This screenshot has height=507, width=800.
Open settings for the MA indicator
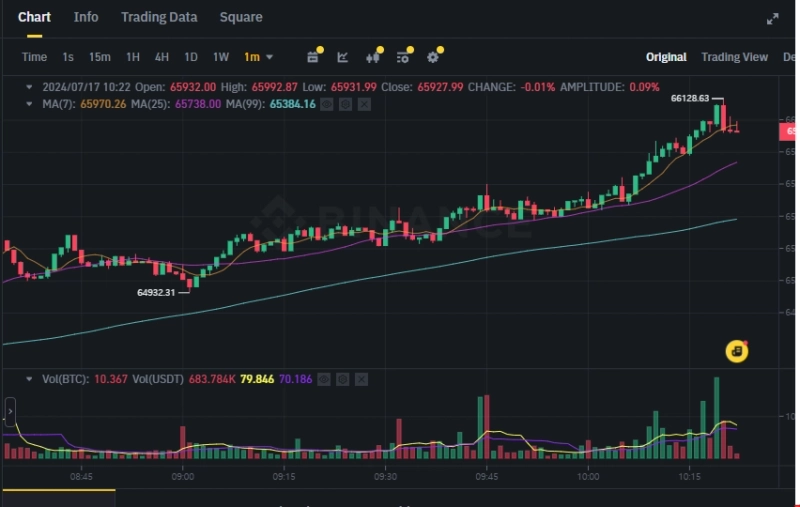344,104
